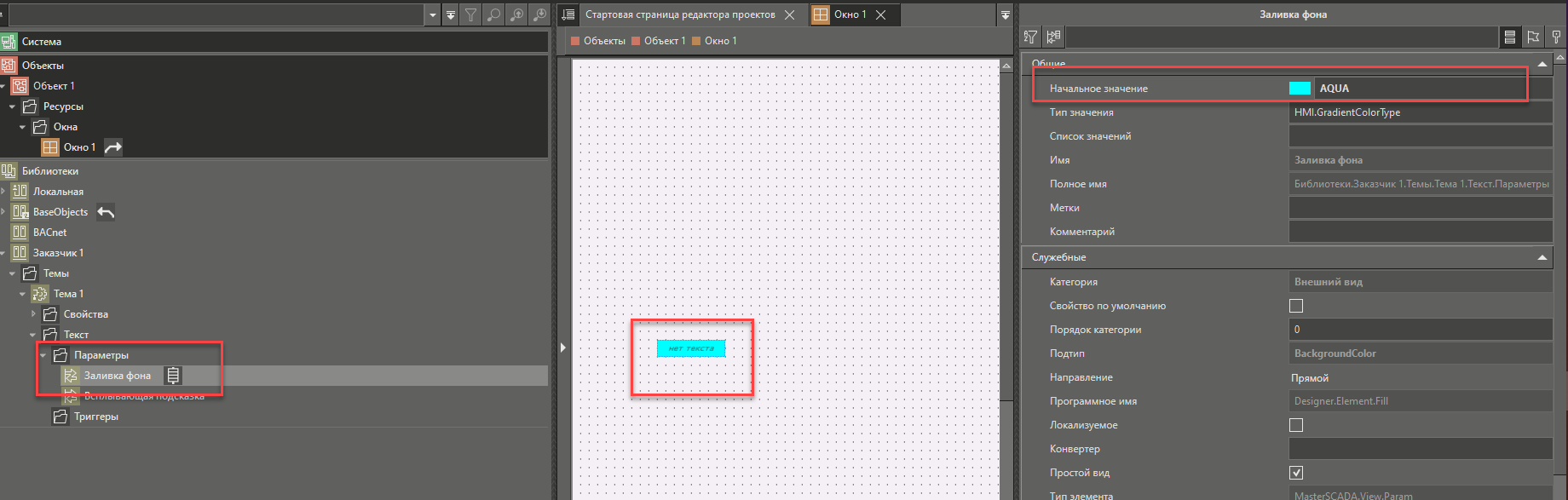
Task: Open the tree search field dropdown arrow
Action: [x=433, y=15]
